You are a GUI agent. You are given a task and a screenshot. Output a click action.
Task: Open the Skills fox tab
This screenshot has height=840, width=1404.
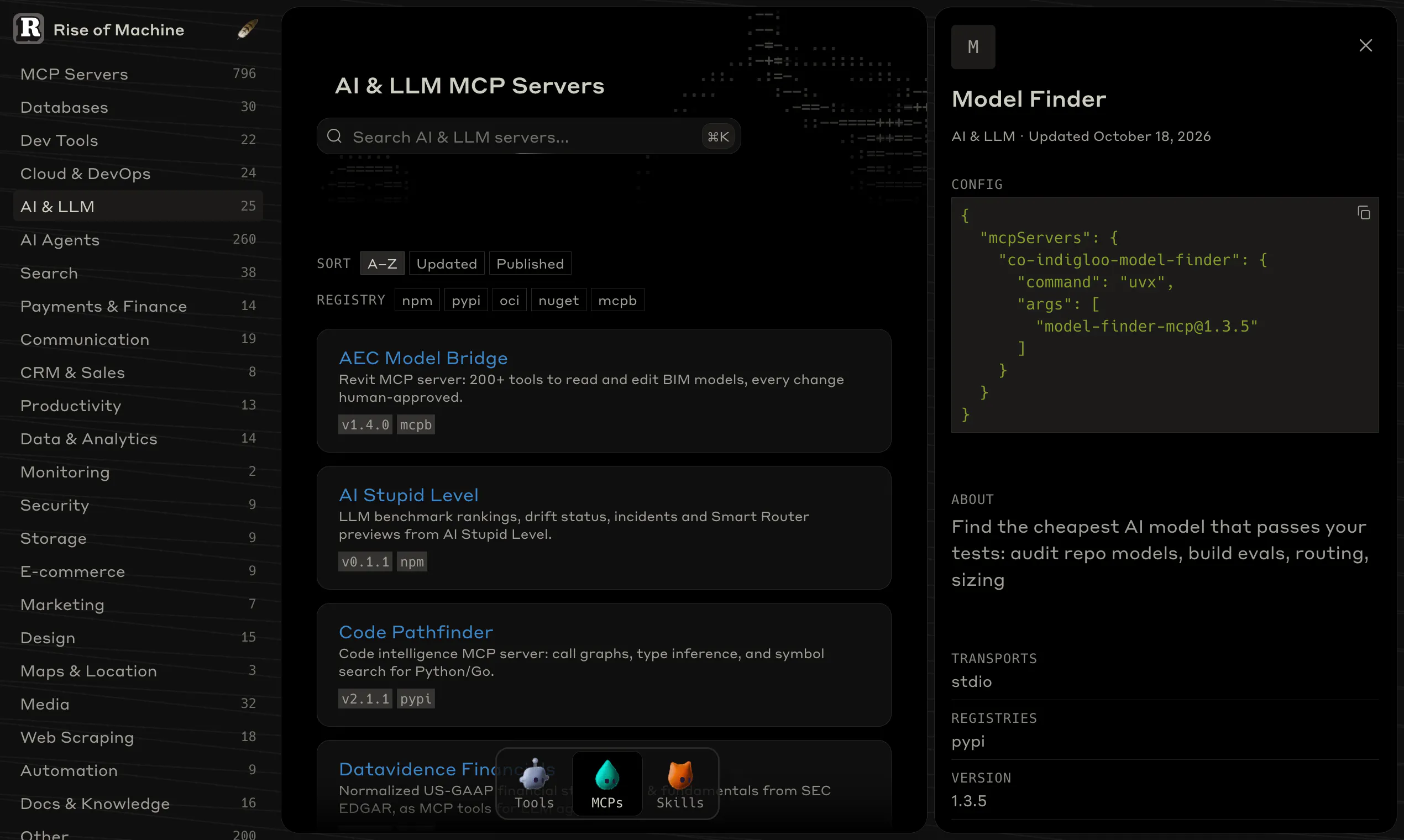click(x=680, y=784)
